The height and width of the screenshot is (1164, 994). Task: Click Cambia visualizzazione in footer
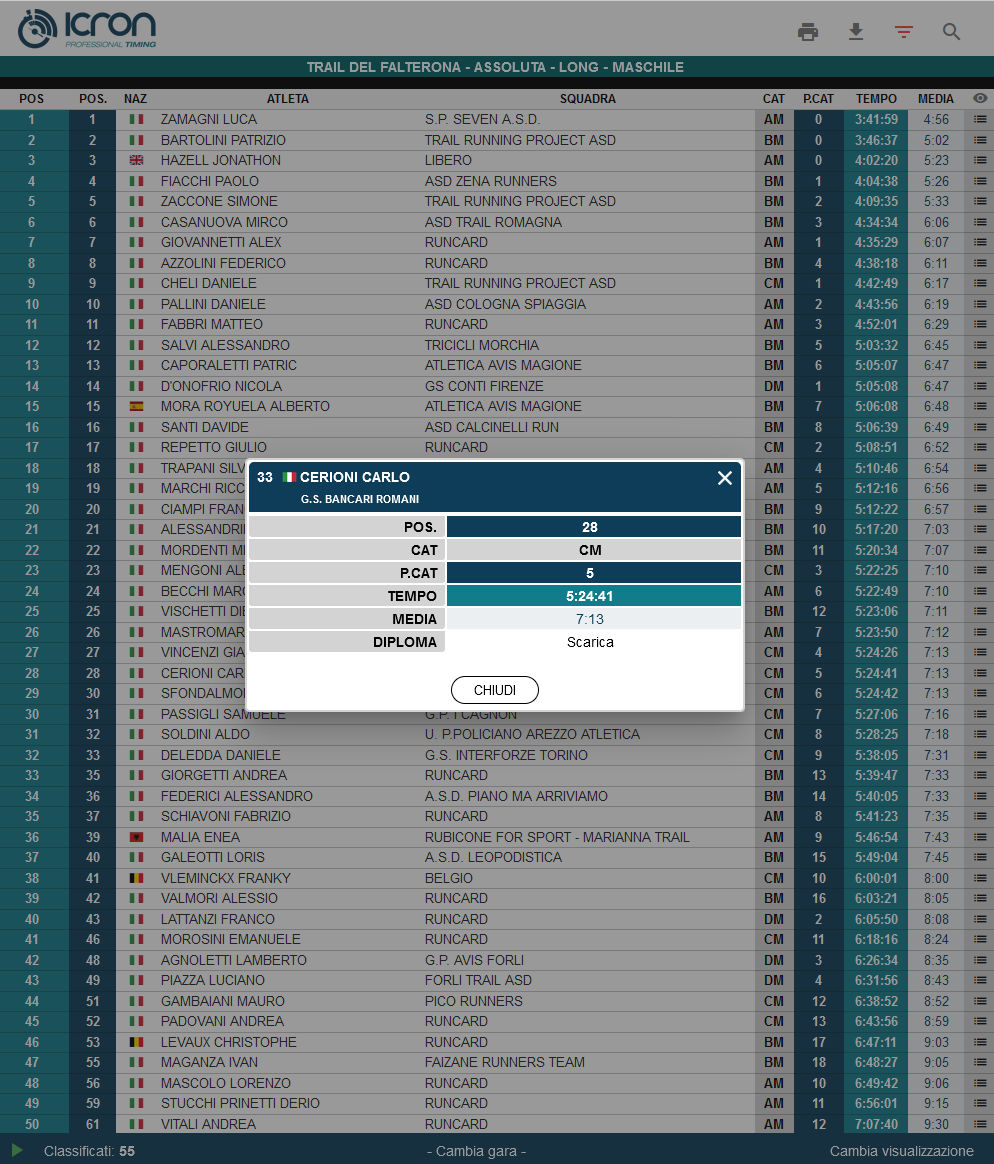[901, 1151]
